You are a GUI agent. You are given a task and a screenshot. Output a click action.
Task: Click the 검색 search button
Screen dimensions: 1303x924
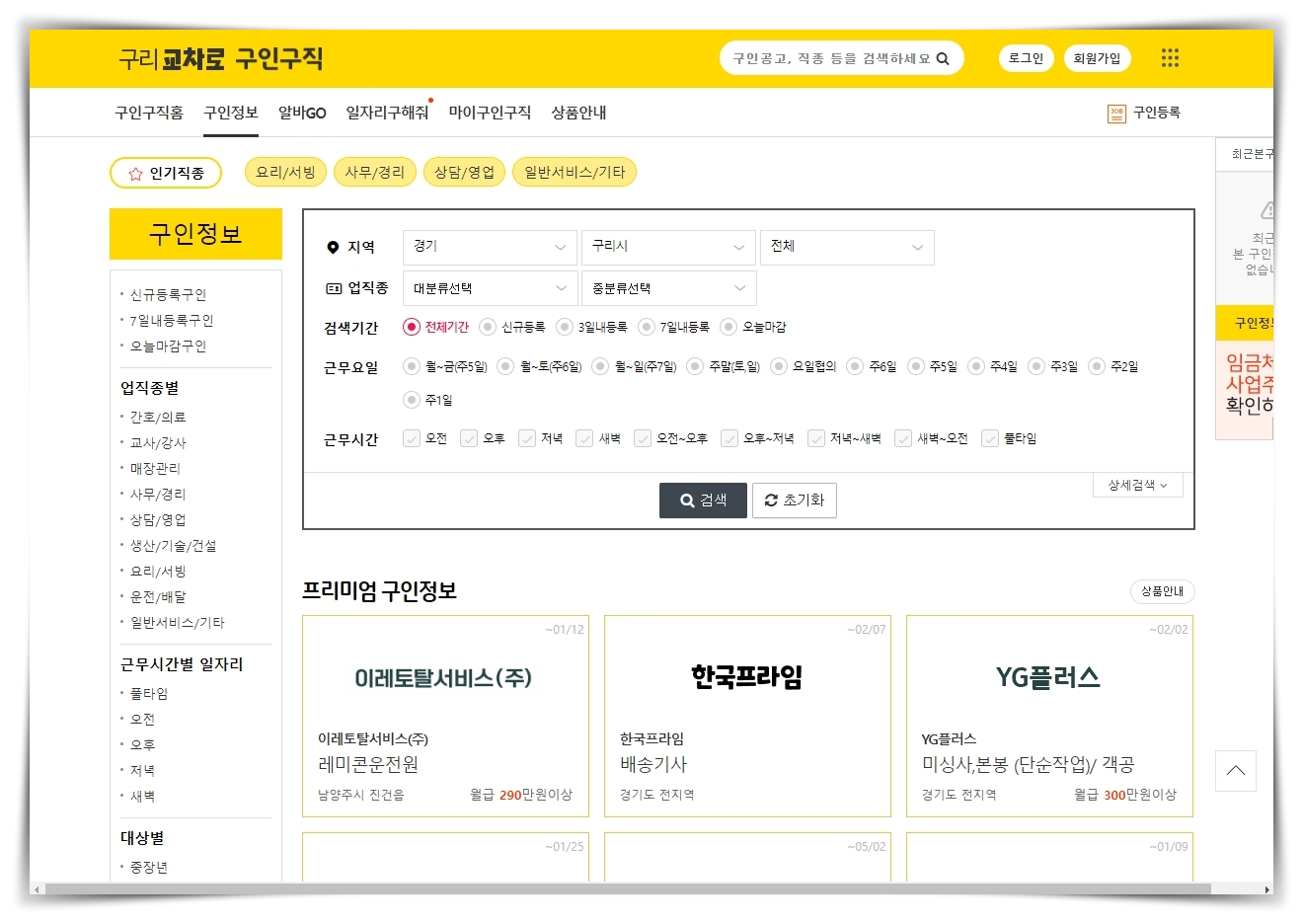(x=703, y=500)
